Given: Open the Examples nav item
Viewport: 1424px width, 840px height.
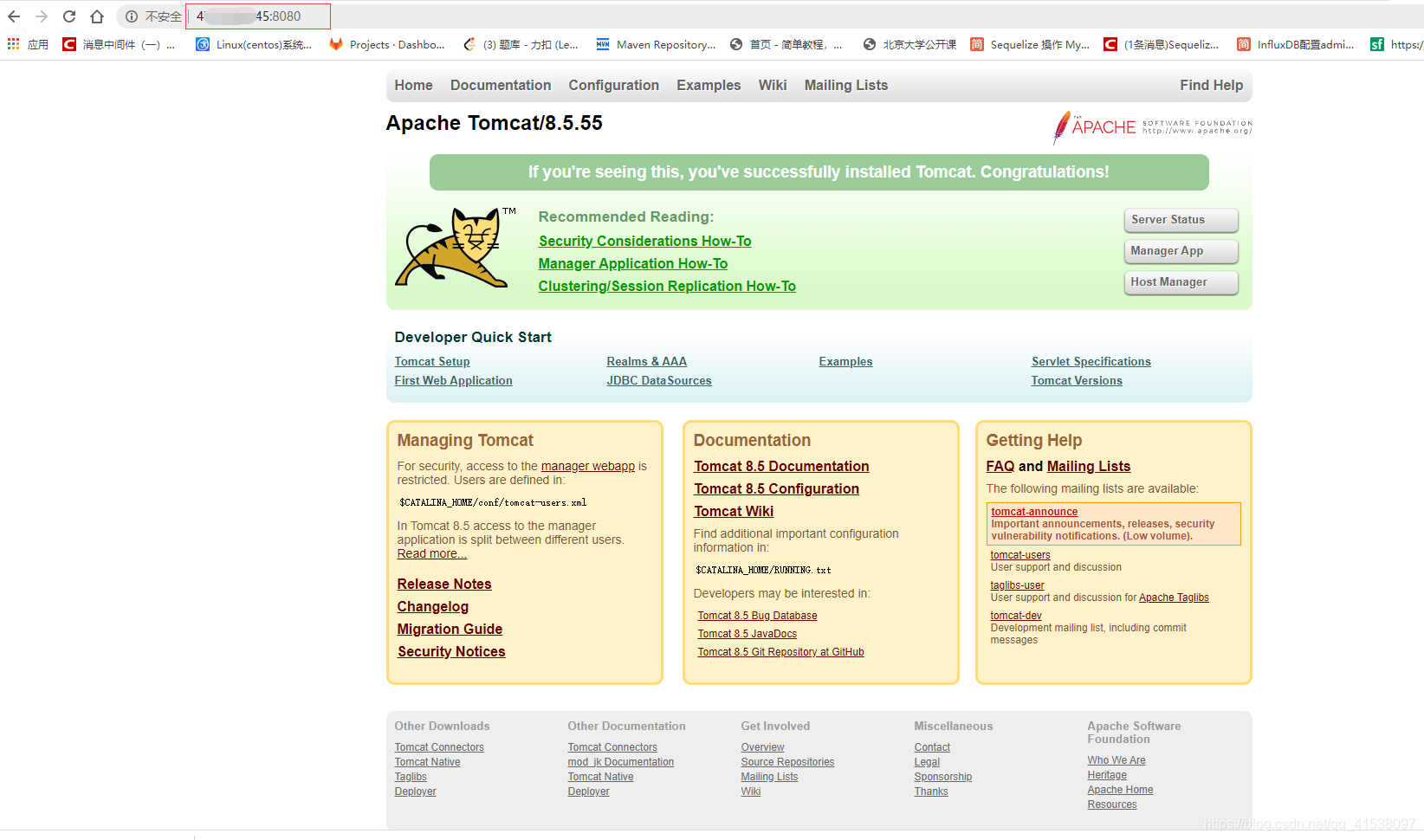Looking at the screenshot, I should coord(709,85).
